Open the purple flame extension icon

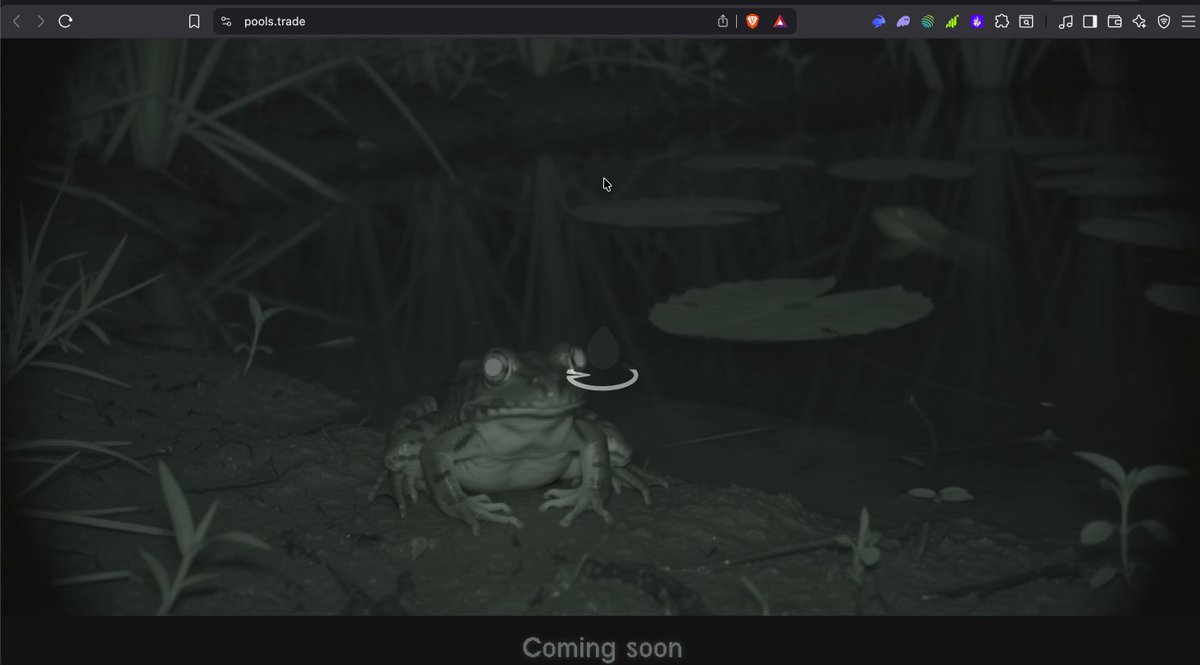click(977, 21)
